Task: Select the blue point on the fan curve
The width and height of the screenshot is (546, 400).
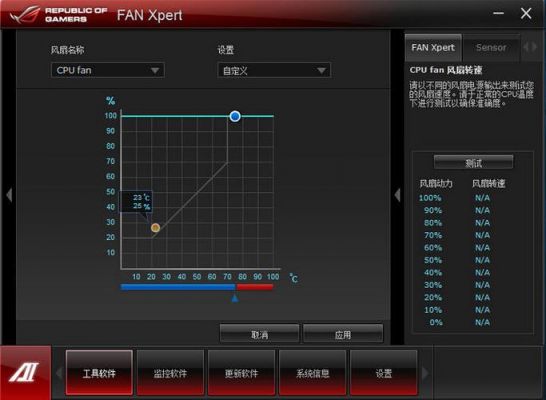Action: [x=235, y=116]
